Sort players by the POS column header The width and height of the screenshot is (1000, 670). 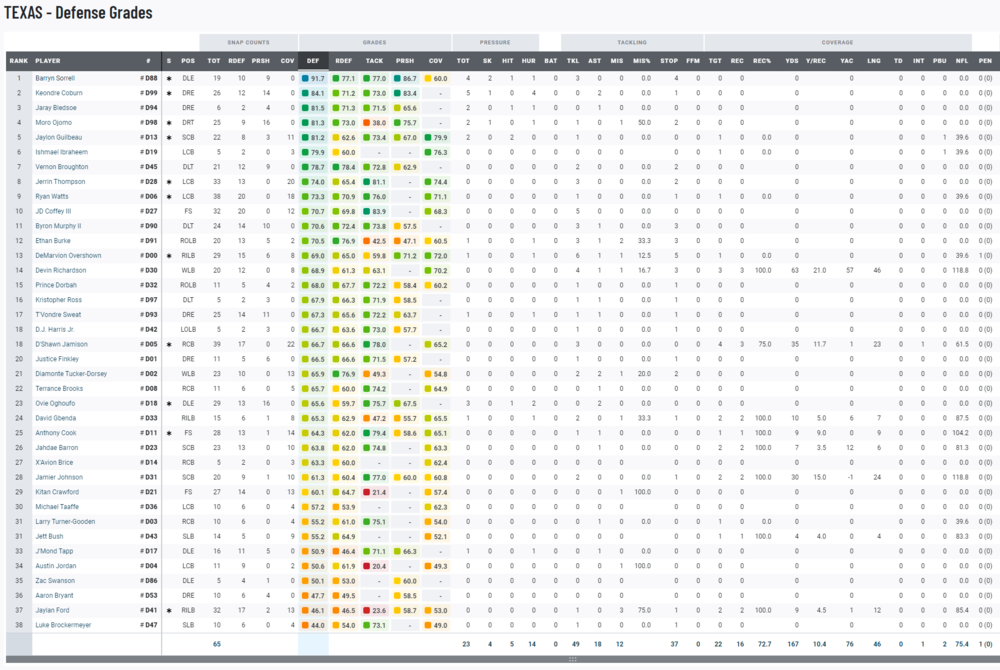[187, 61]
